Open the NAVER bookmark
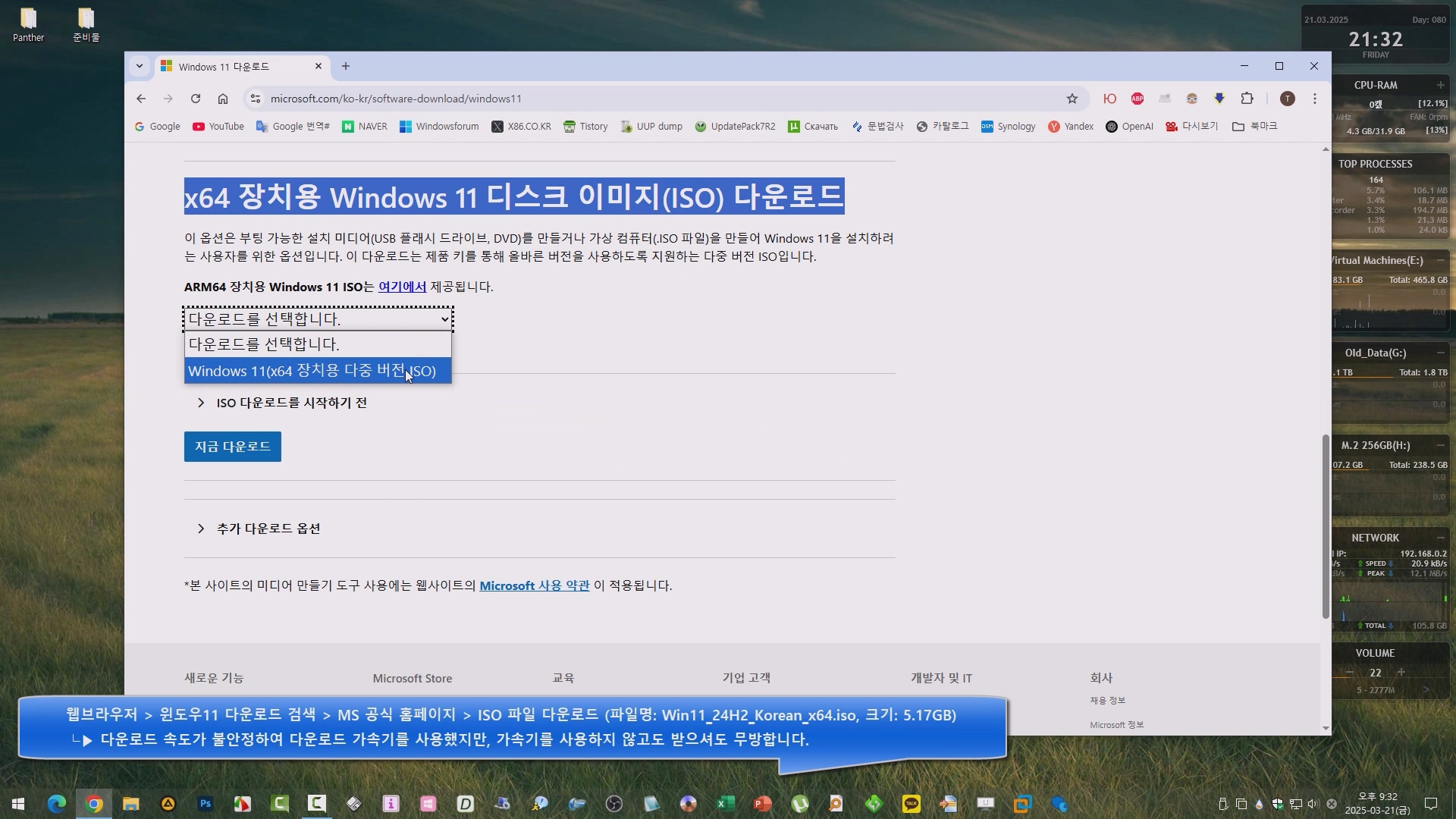This screenshot has width=1456, height=819. coord(365,127)
